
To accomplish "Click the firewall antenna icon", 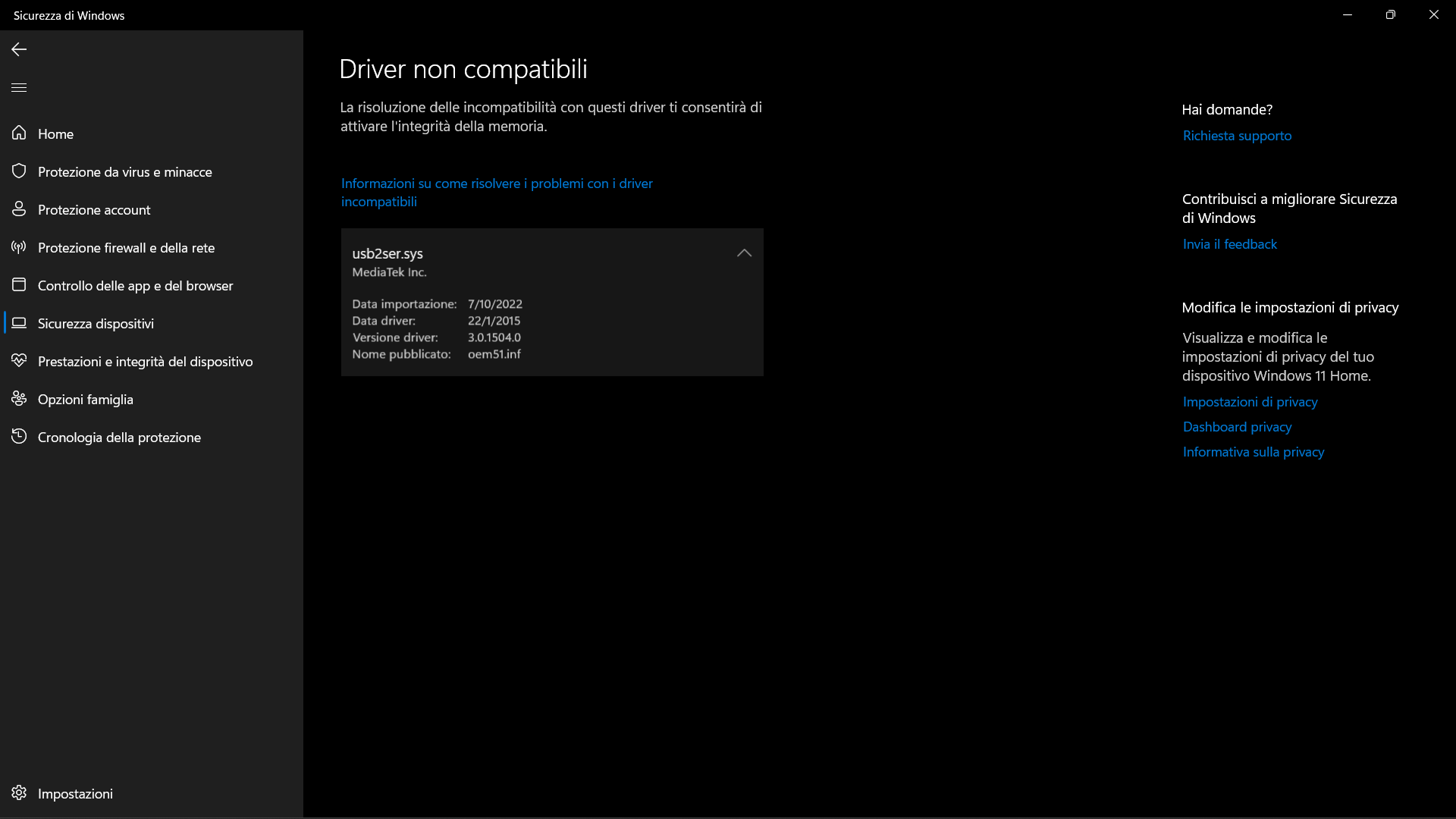I will pyautogui.click(x=19, y=247).
